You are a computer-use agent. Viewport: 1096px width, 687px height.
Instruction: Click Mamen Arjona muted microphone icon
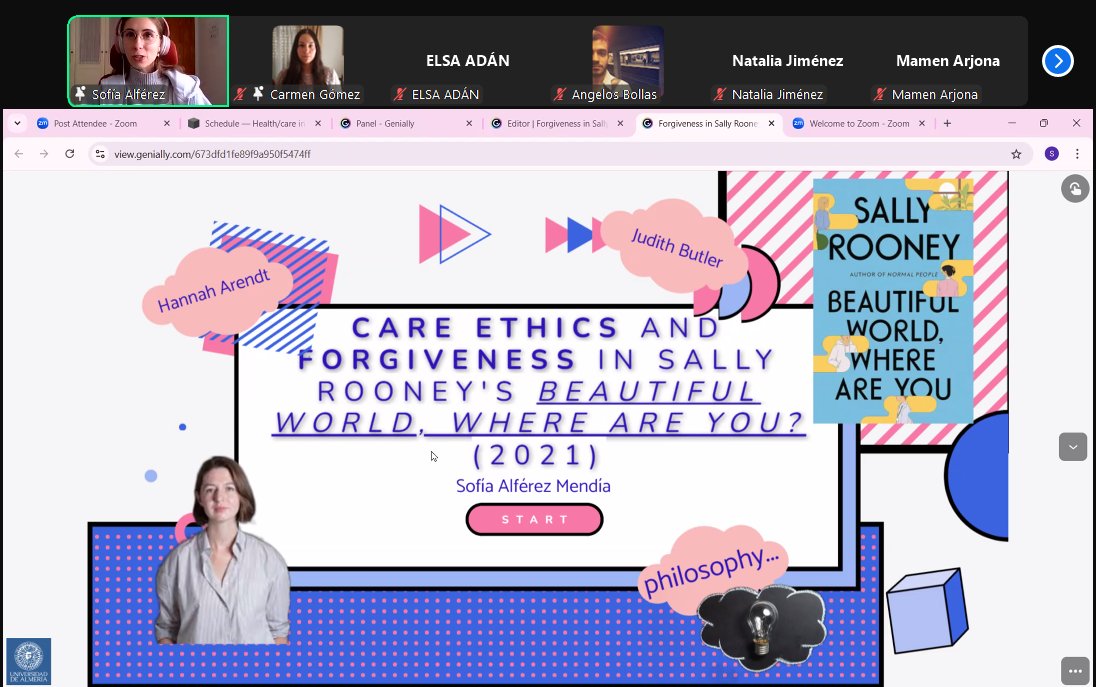coord(880,94)
